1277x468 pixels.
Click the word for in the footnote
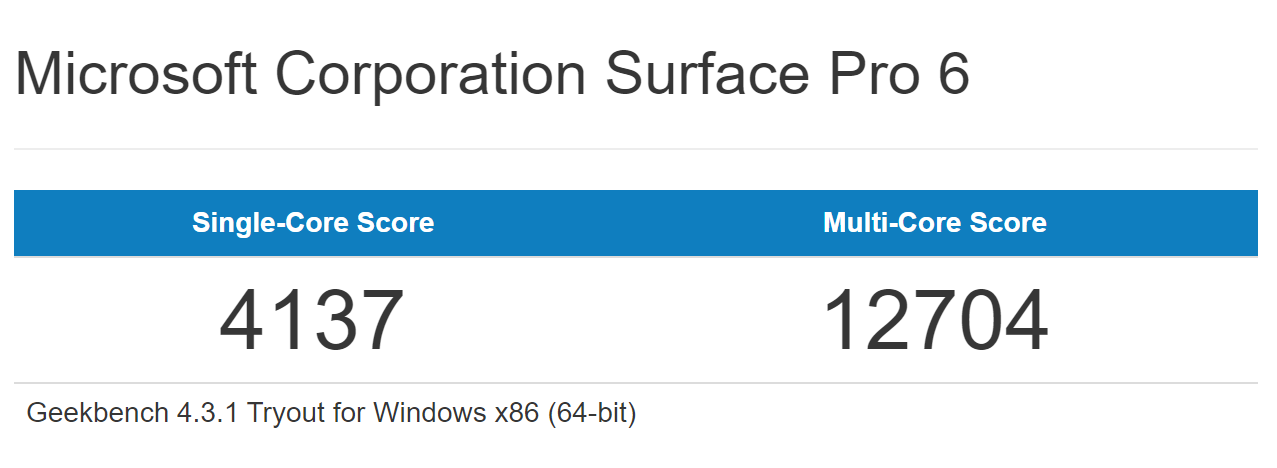[x=356, y=413]
